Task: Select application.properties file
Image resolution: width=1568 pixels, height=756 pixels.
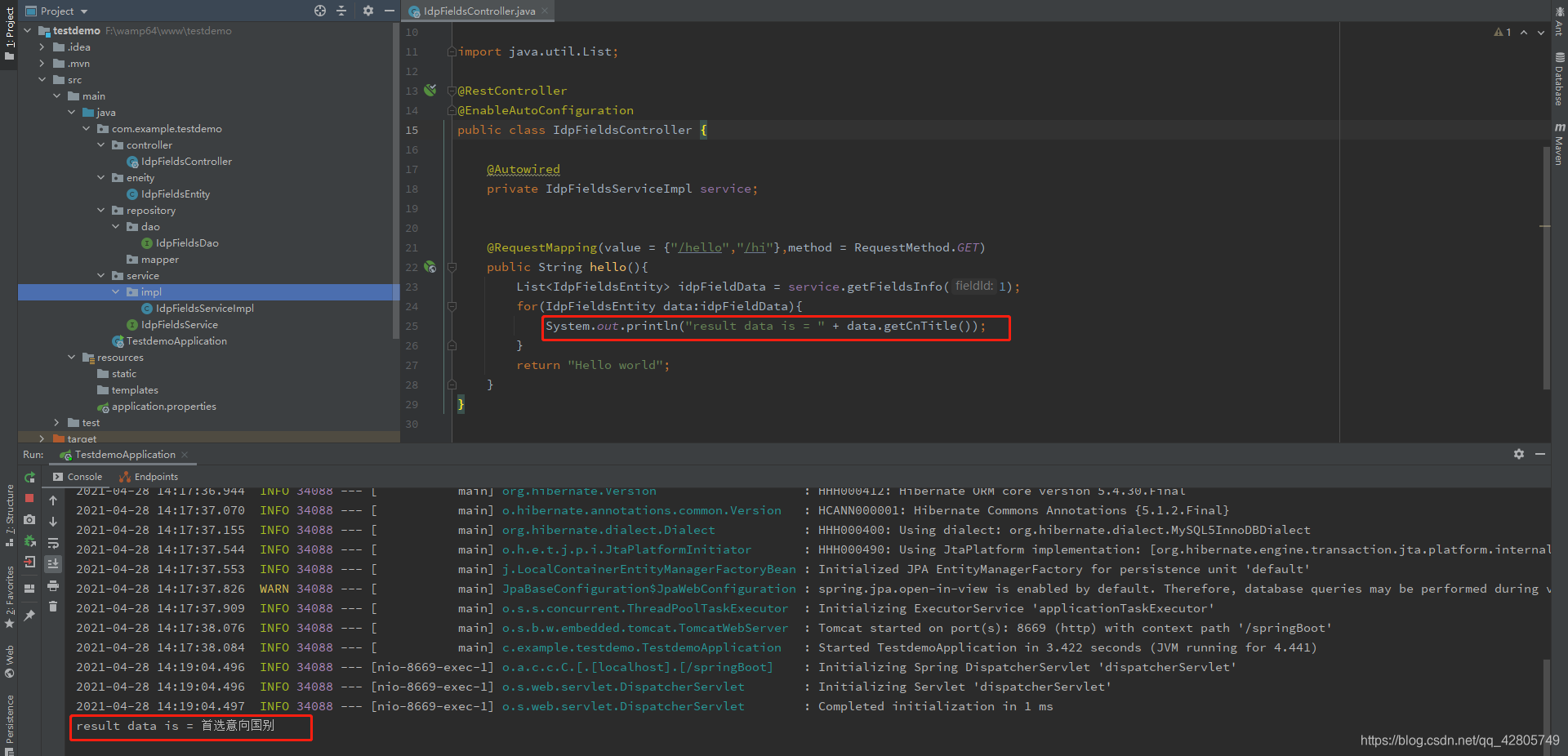Action: [163, 407]
